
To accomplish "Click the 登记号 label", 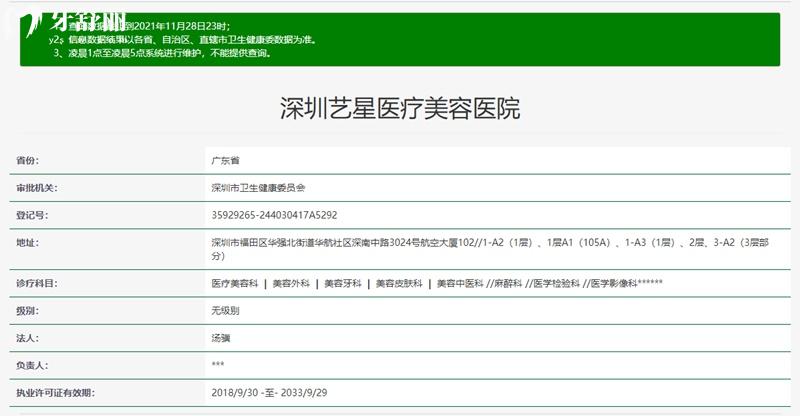I will coord(32,215).
